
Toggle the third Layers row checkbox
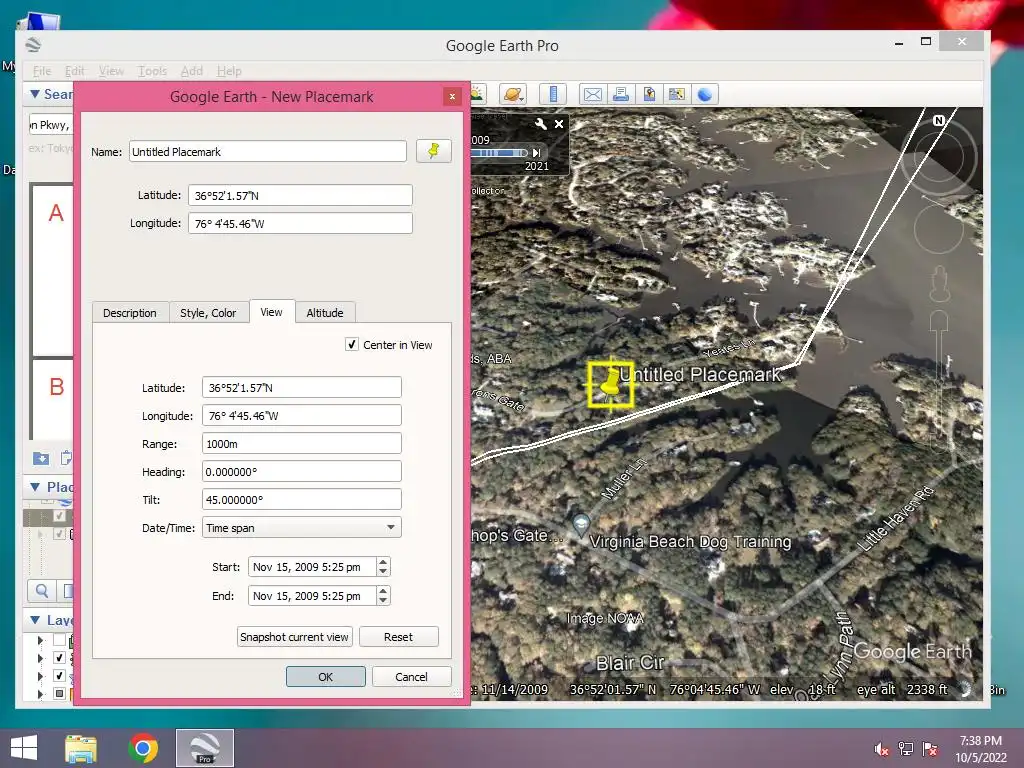59,675
